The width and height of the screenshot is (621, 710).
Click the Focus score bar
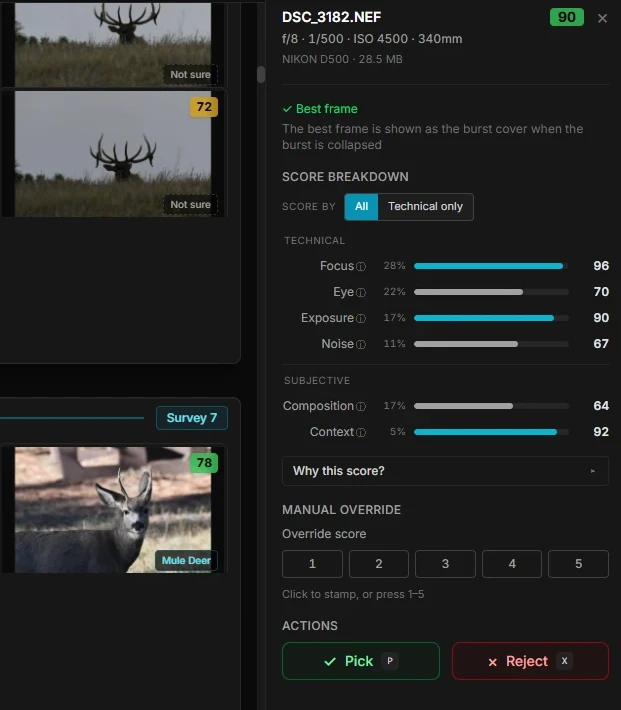pyautogui.click(x=491, y=266)
